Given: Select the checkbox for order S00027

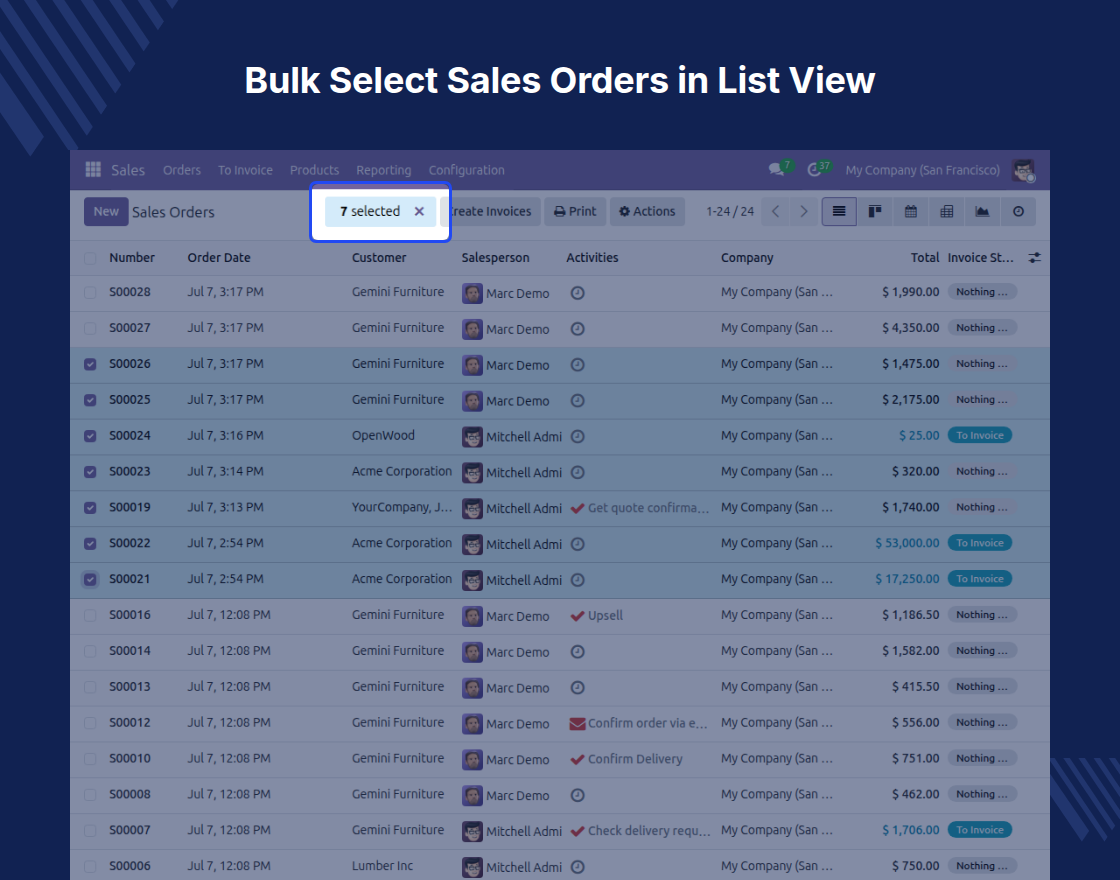Looking at the screenshot, I should [90, 328].
